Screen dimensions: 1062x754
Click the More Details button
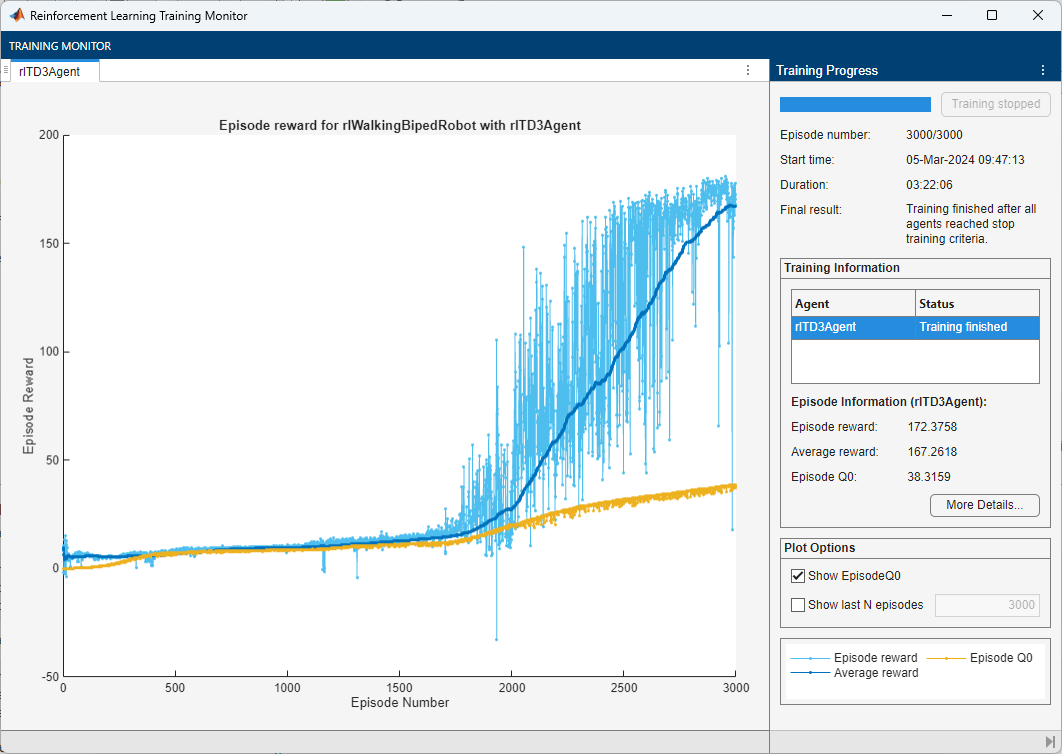tap(984, 505)
